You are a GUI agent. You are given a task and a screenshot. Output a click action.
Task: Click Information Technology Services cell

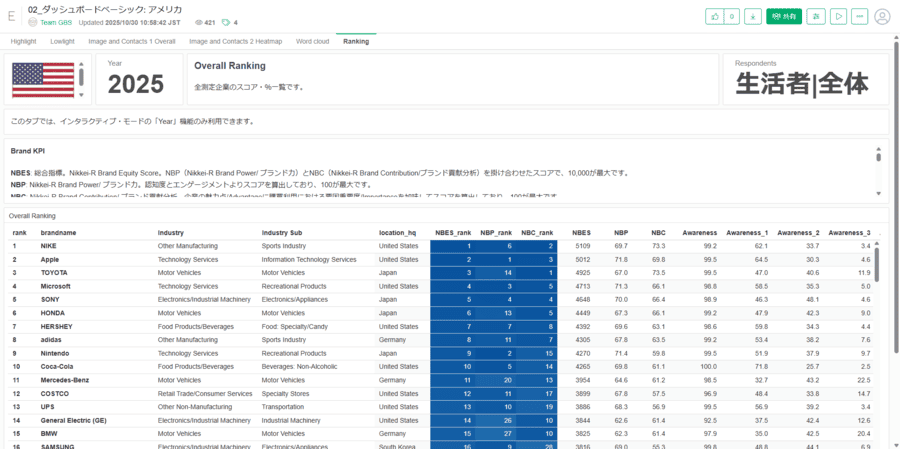point(309,260)
